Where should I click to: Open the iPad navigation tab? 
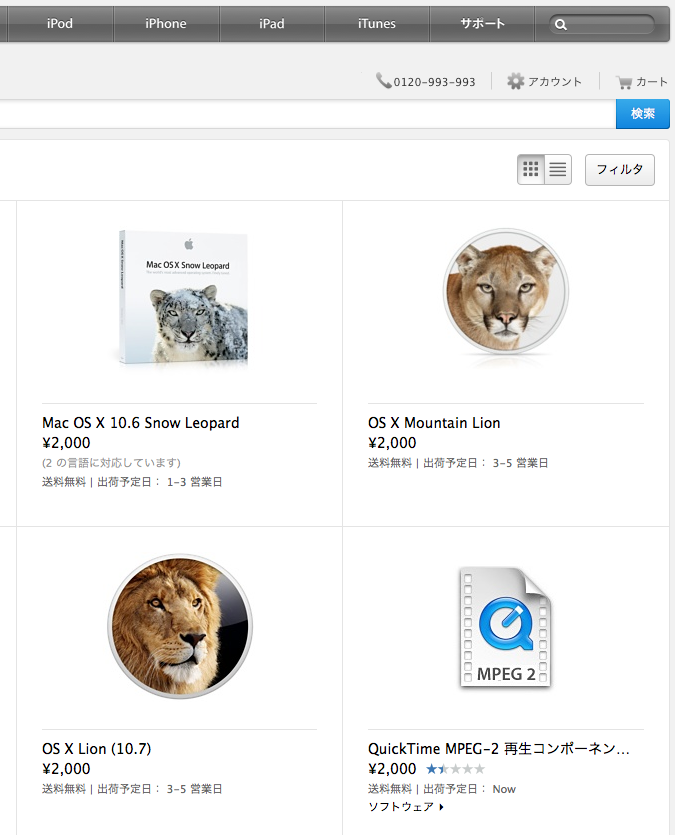click(271, 23)
